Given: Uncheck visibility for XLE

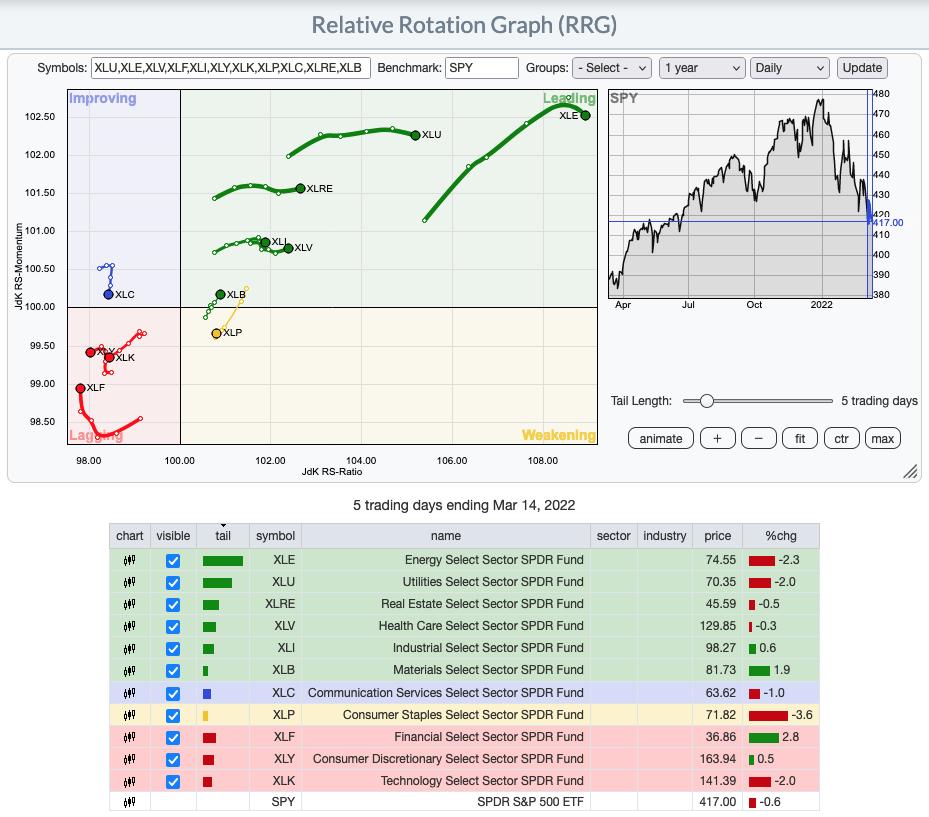Looking at the screenshot, I should pyautogui.click(x=173, y=560).
